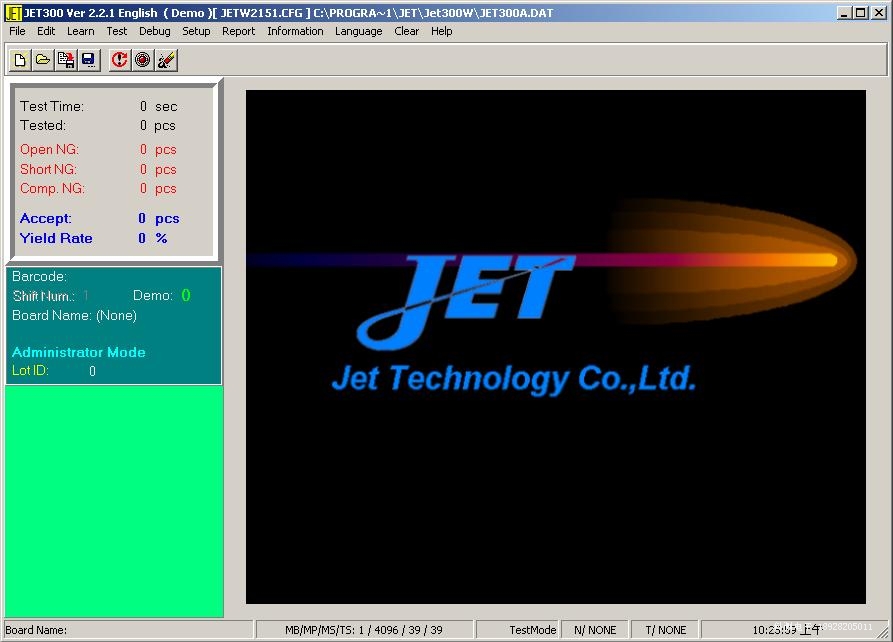Viewport: 893px width, 642px height.
Task: Click the 'Test Time:' label
Action: click(52, 107)
